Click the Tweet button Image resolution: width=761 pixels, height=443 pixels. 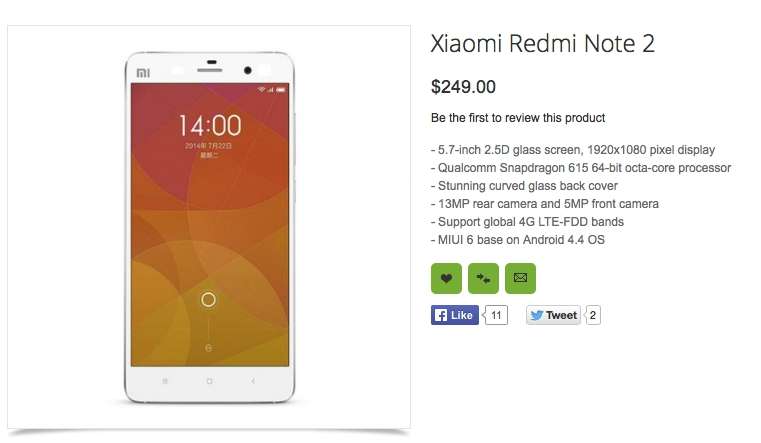[x=553, y=315]
